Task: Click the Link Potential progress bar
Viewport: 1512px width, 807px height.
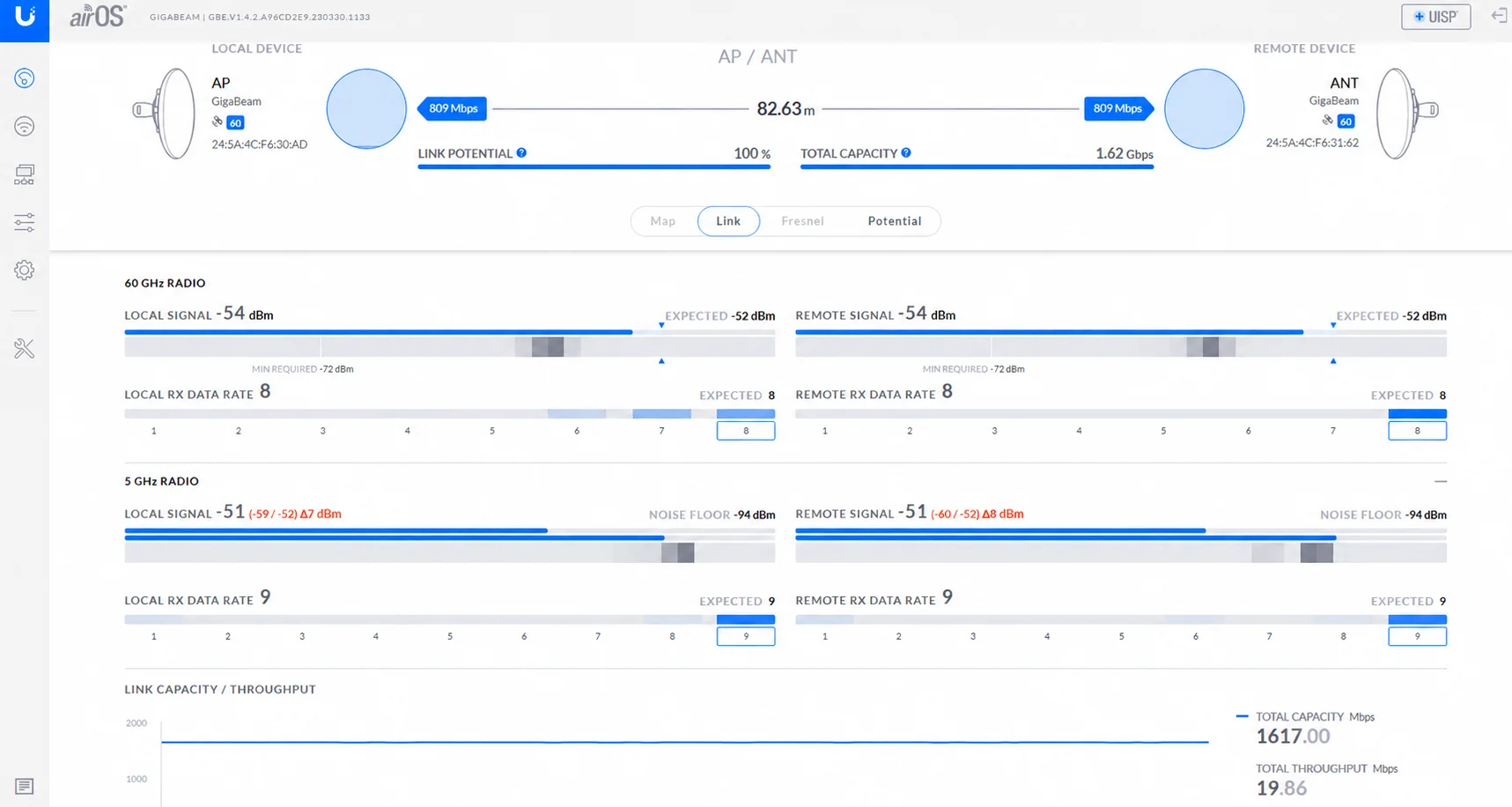Action: [x=594, y=167]
